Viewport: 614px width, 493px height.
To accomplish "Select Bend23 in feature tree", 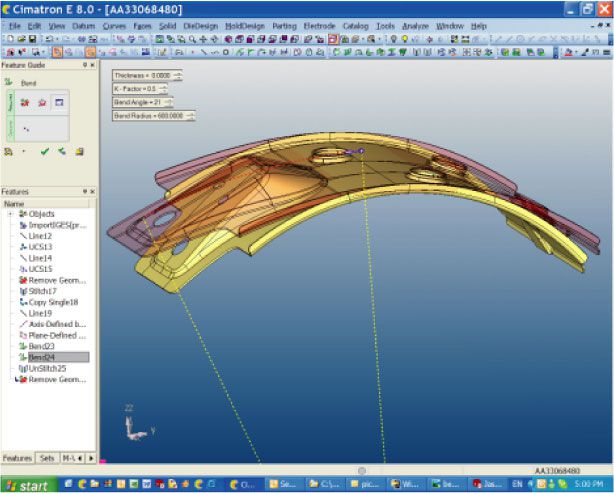I will 42,346.
